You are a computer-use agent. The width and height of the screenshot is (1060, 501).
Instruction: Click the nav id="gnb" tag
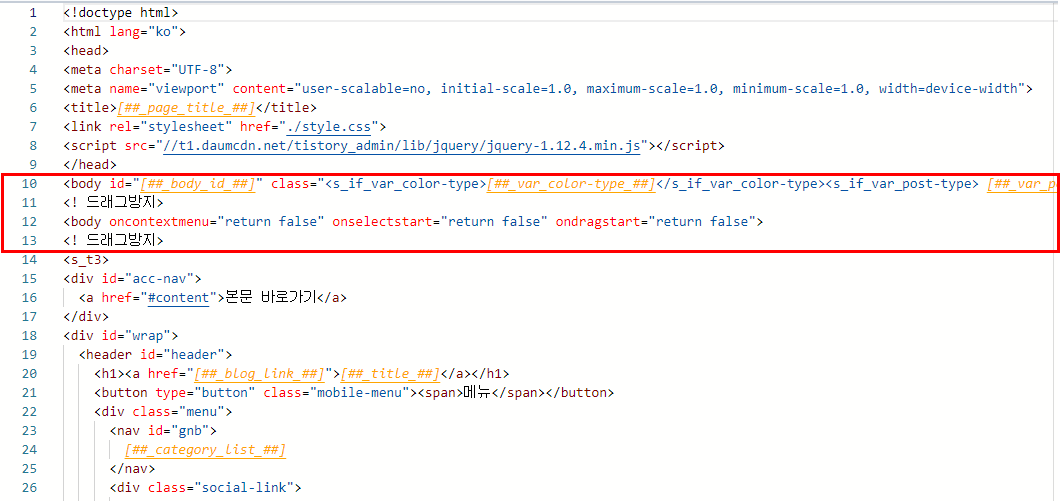pyautogui.click(x=163, y=430)
